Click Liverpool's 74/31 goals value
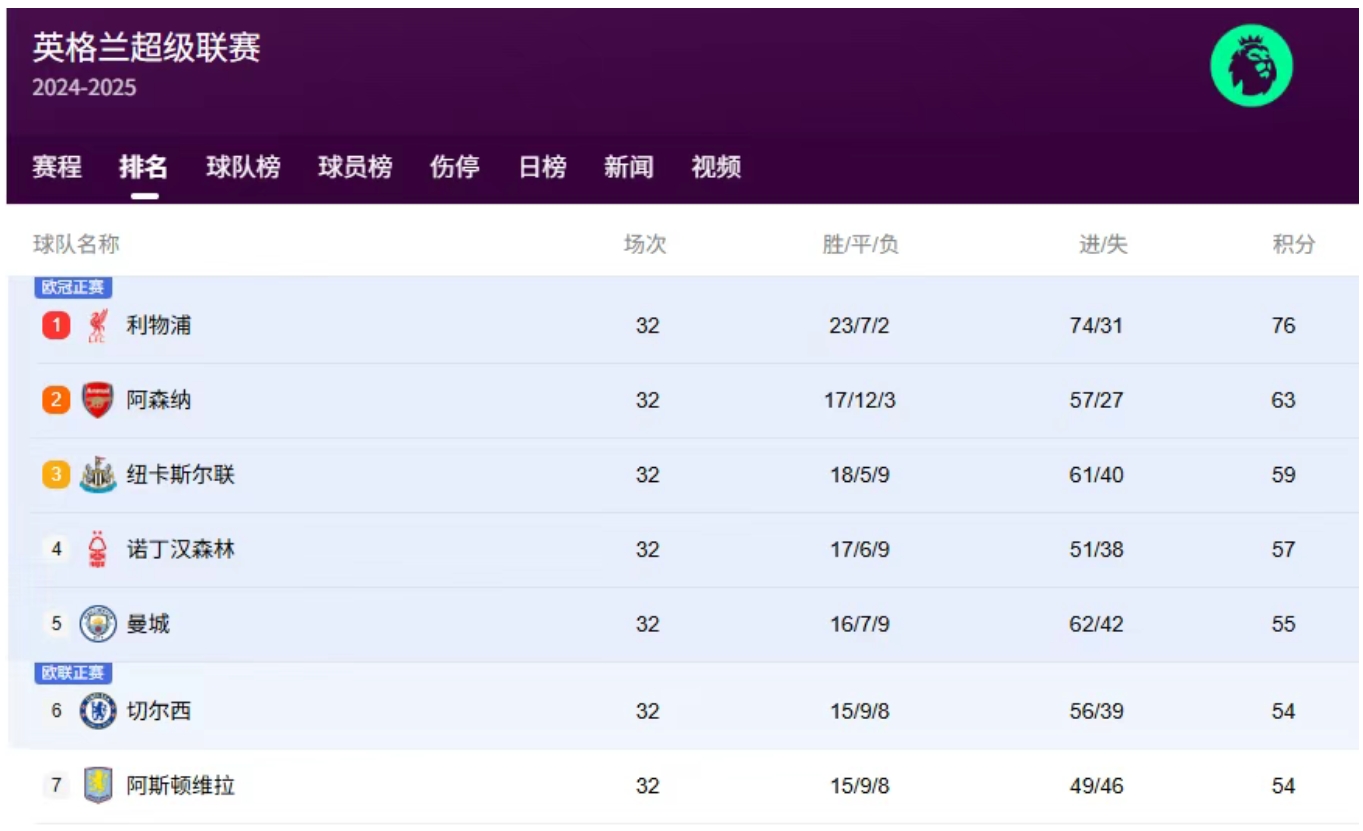The height and width of the screenshot is (831, 1363). coord(1096,326)
